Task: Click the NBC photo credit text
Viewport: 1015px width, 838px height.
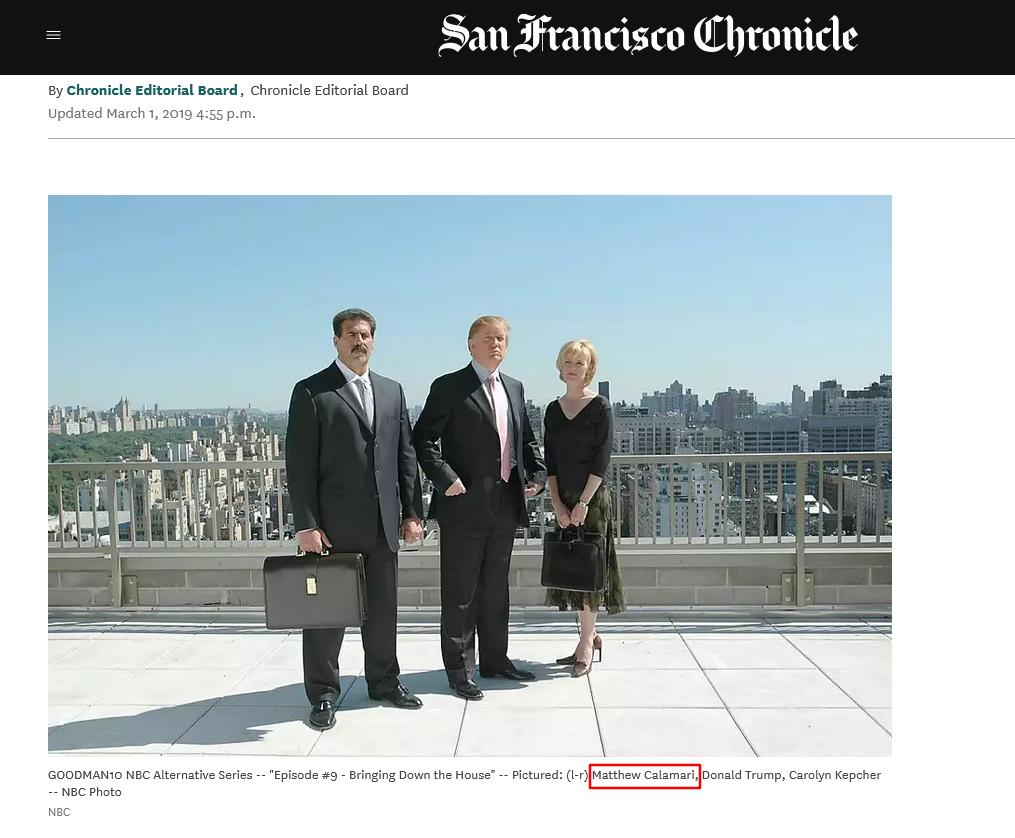Action: [59, 812]
